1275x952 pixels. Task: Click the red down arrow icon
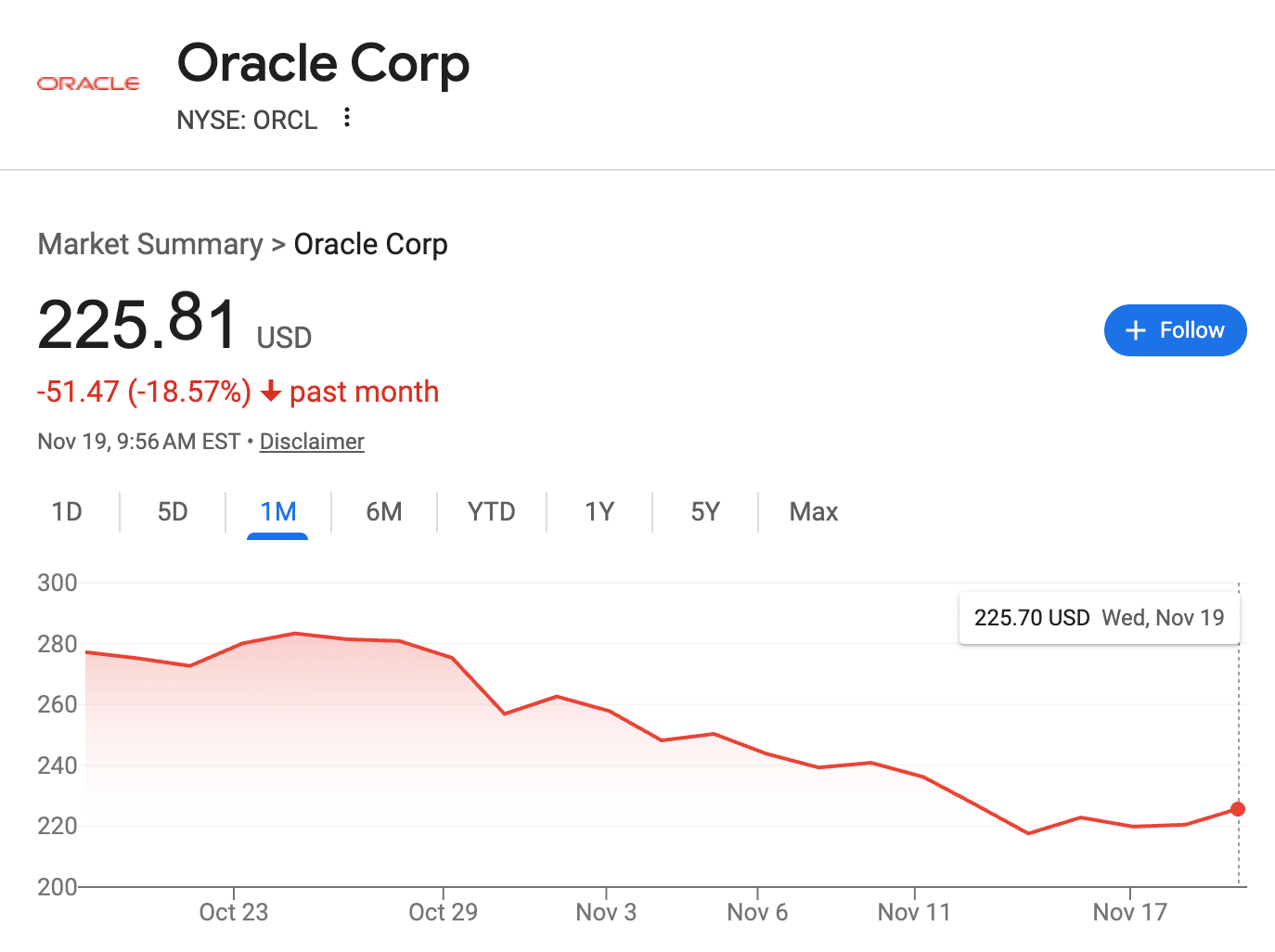271,392
